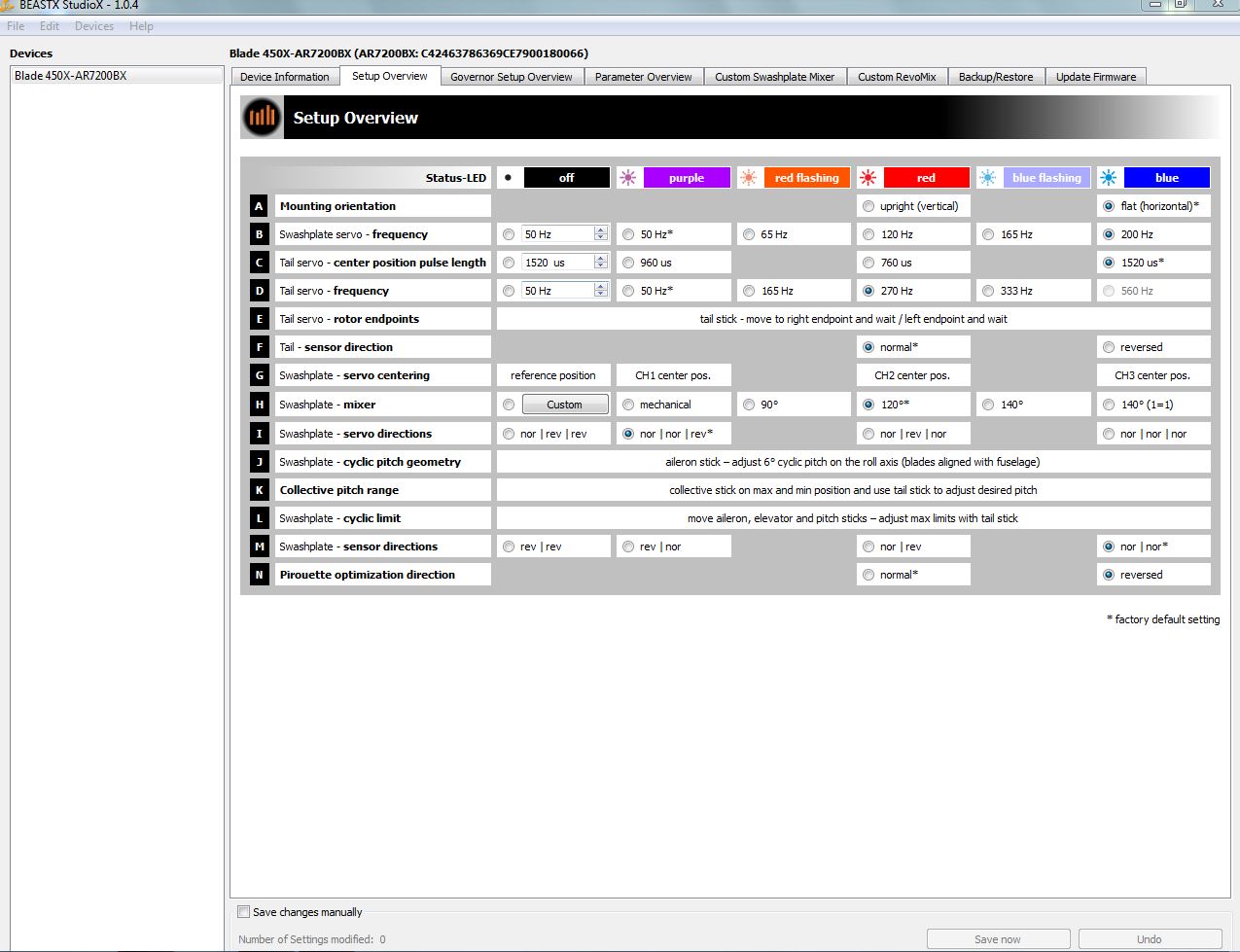1240x952 pixels.
Task: Click the black dot Status-LED off icon
Action: click(508, 178)
